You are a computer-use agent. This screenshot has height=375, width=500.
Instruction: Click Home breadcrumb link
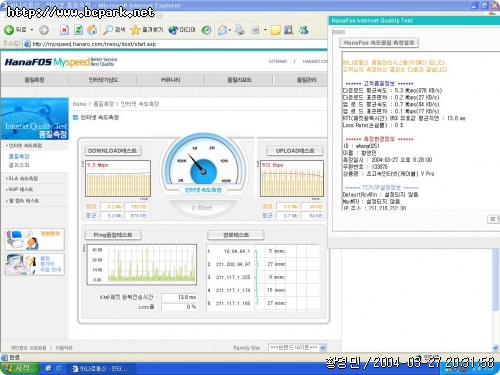pyautogui.click(x=79, y=104)
